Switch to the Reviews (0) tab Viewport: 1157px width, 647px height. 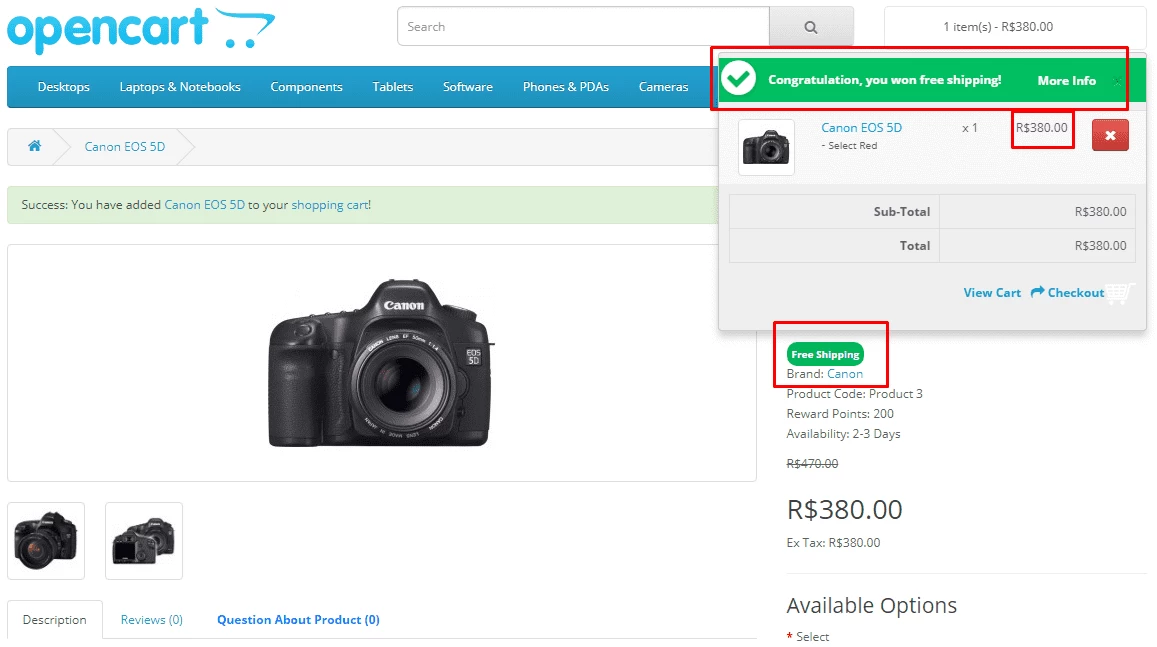click(x=152, y=620)
